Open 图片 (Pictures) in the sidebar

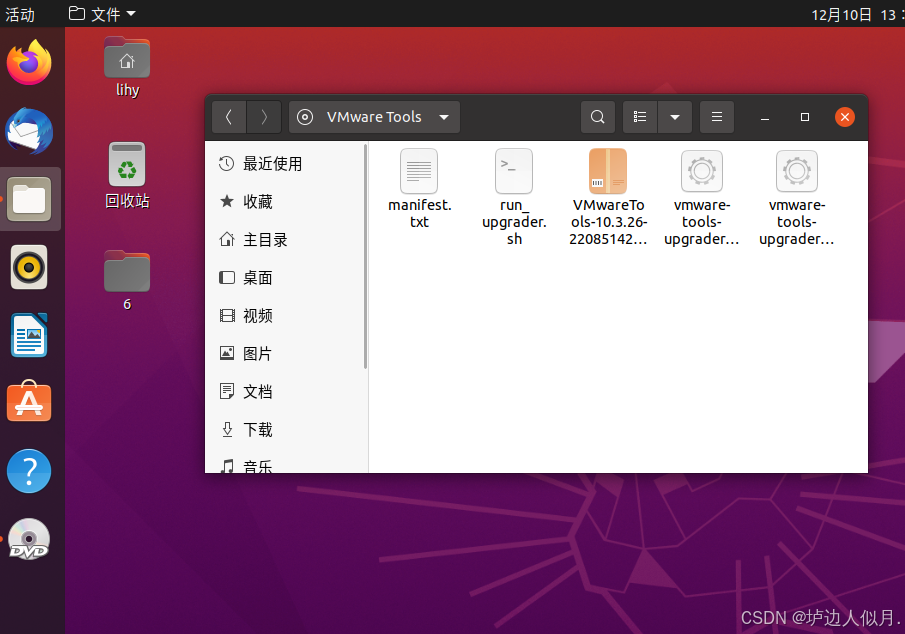point(286,353)
